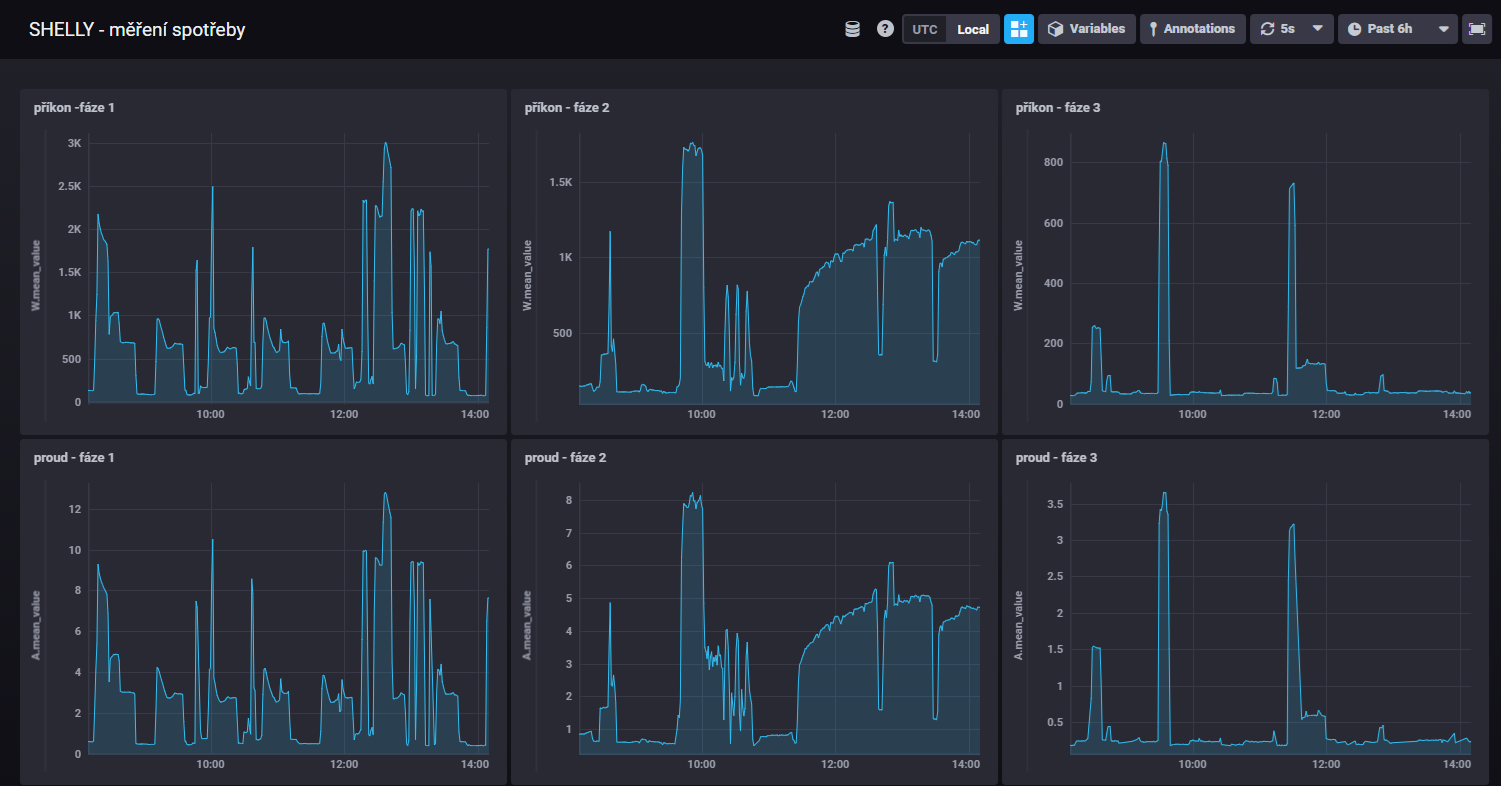1501x786 pixels.
Task: Open the Past 6h time range dropdown arrow
Action: click(1443, 29)
